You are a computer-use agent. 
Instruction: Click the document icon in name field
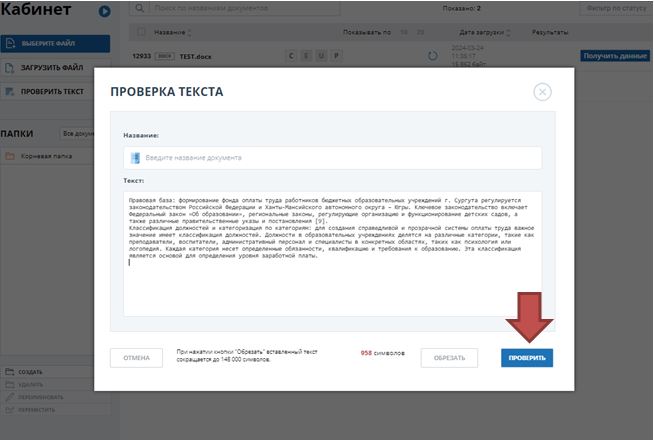pos(135,158)
